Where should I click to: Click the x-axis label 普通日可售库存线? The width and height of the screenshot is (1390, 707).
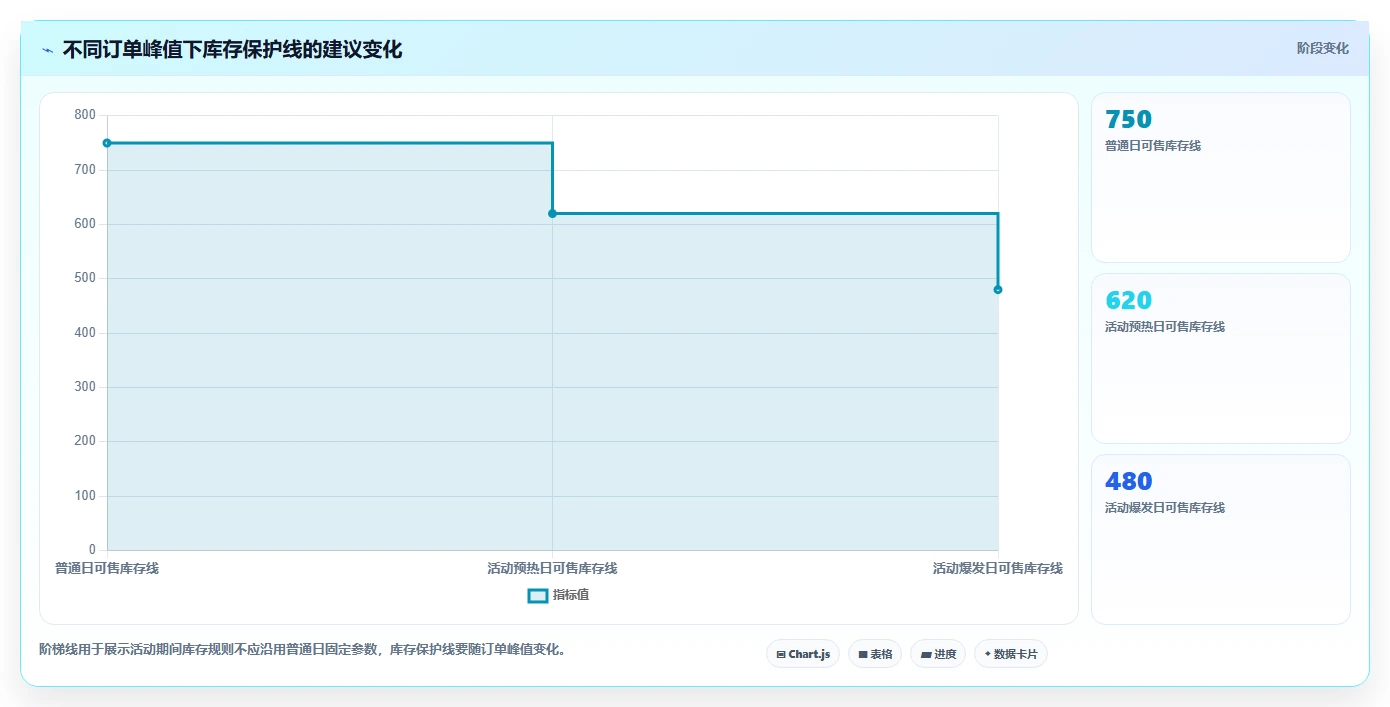(x=107, y=568)
